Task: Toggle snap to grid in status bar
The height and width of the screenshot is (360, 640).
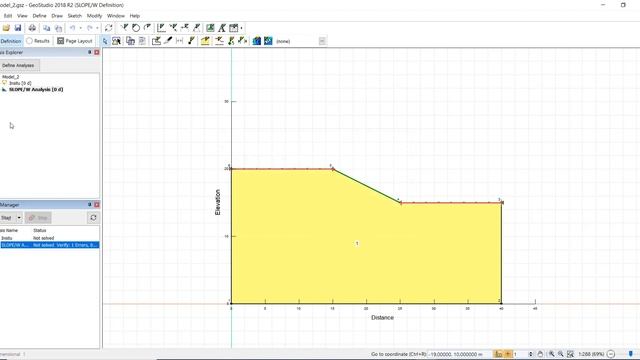Action: (498, 354)
